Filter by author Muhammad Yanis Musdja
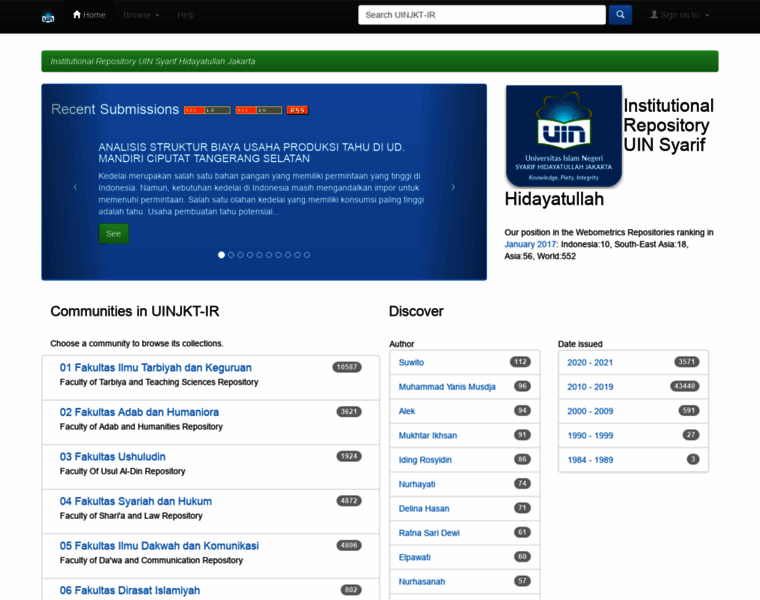The width and height of the screenshot is (760, 600). coord(447,387)
